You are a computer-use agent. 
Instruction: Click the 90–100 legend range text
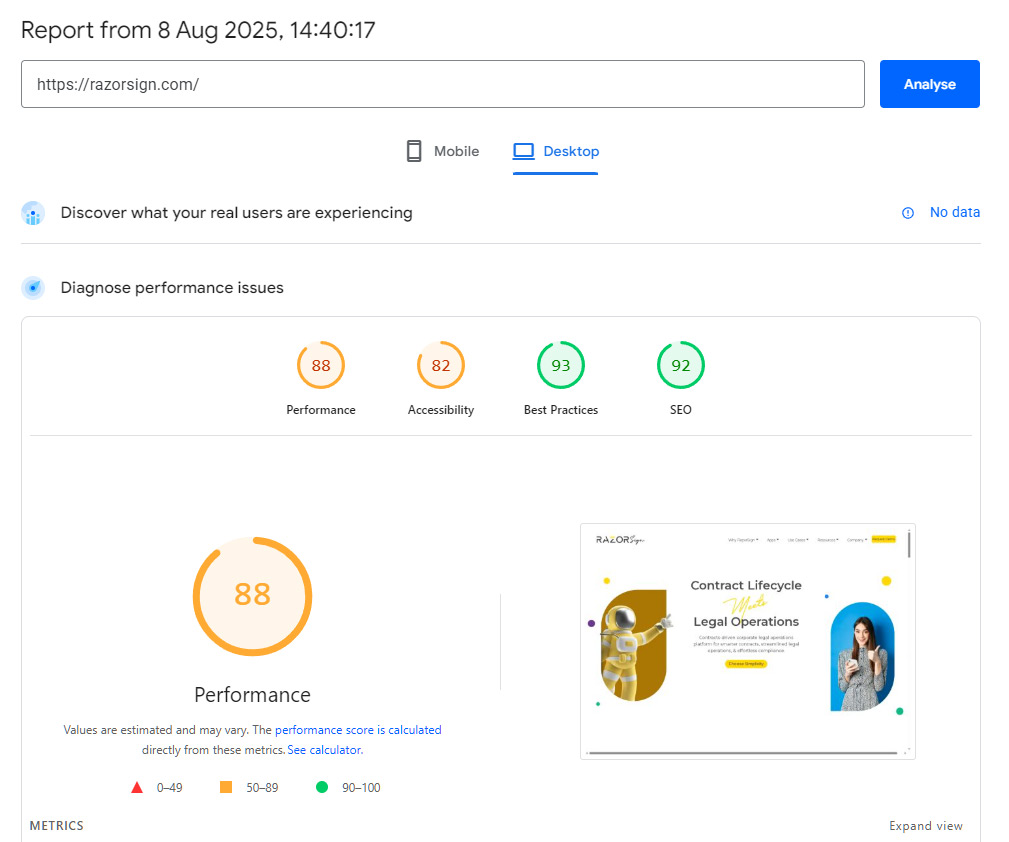pos(361,788)
